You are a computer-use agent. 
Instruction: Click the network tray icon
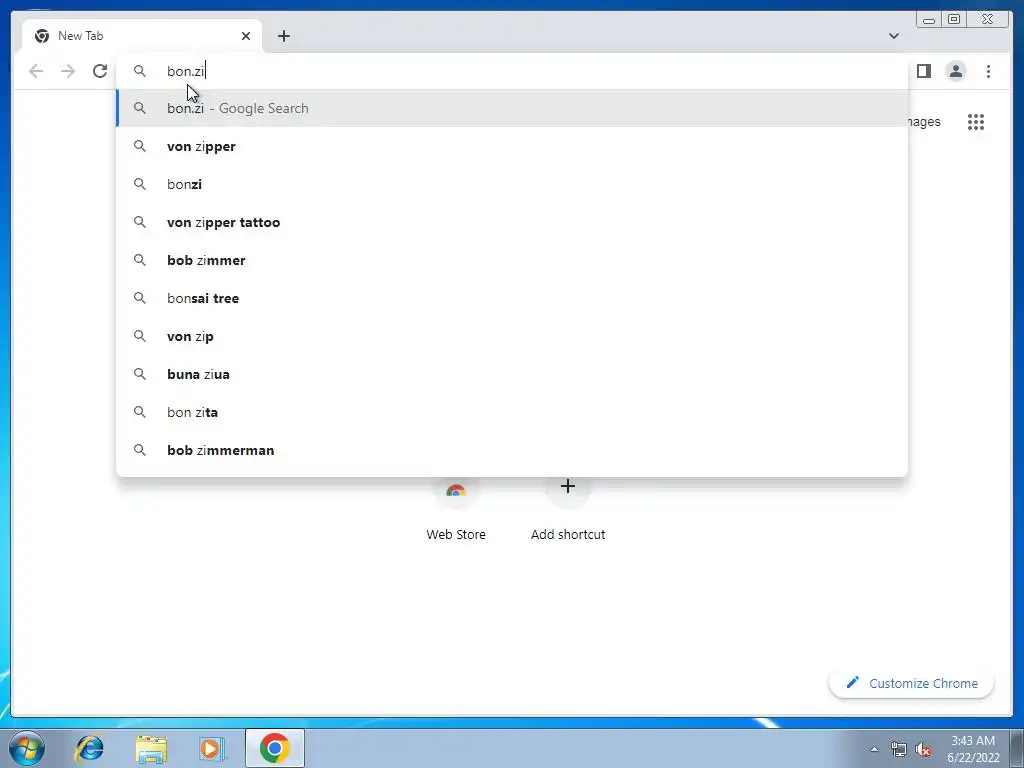(x=899, y=749)
